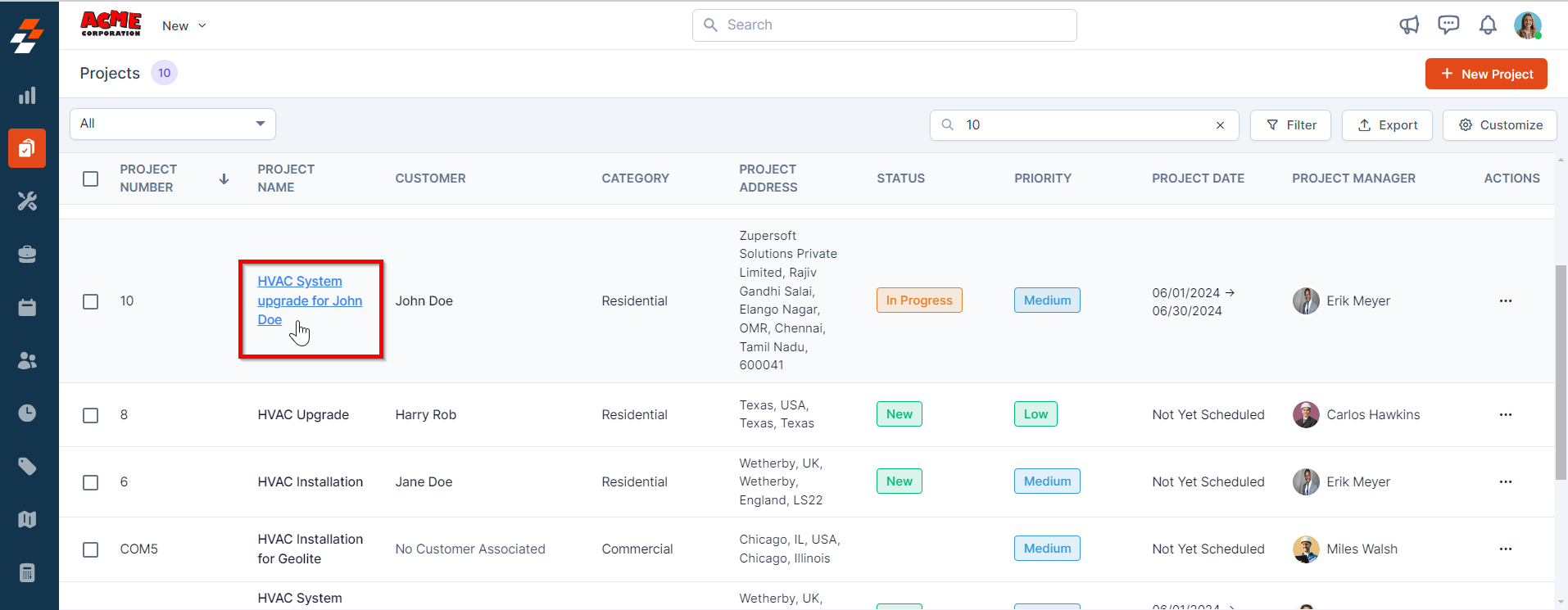Select the checkbox for project 10
The image size is (1568, 610).
pyautogui.click(x=91, y=301)
